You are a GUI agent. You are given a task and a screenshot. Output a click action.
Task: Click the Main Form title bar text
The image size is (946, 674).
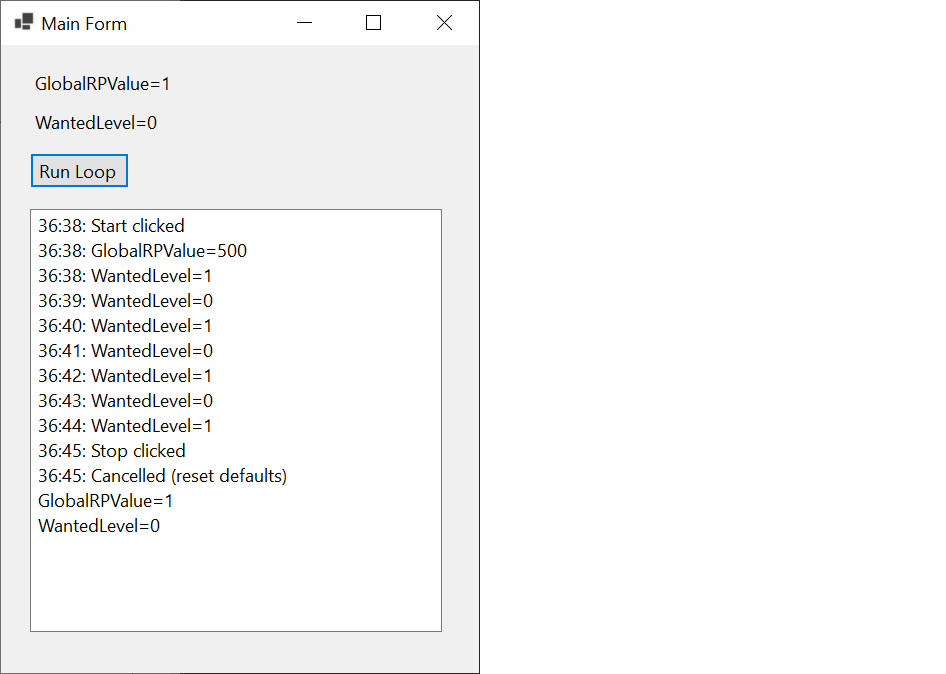(84, 24)
